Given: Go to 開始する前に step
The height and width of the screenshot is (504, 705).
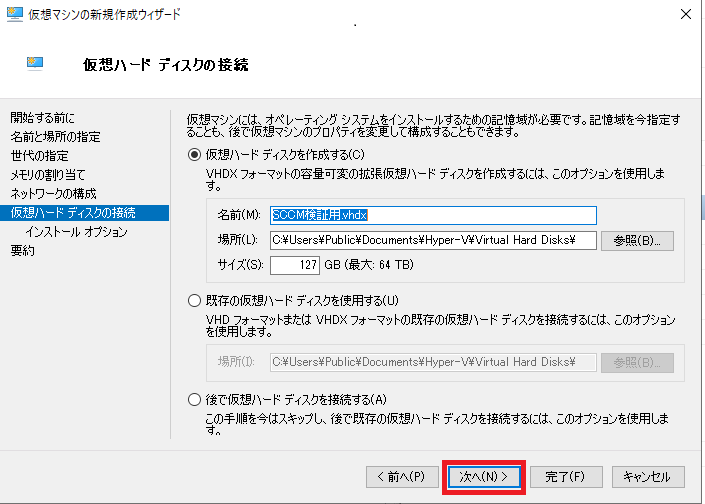Looking at the screenshot, I should click(43, 118).
